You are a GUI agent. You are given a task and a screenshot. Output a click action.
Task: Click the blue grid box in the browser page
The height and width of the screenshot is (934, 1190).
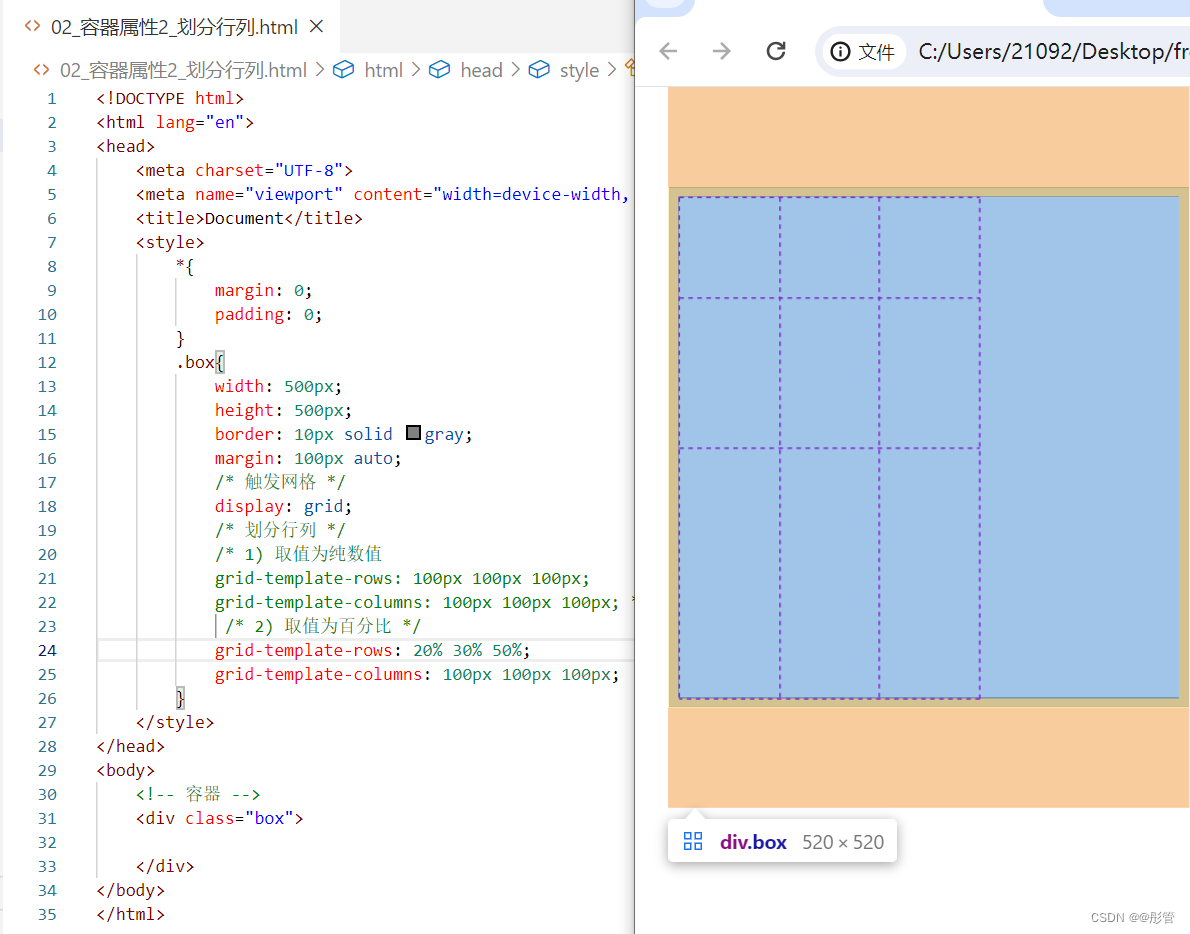click(928, 447)
